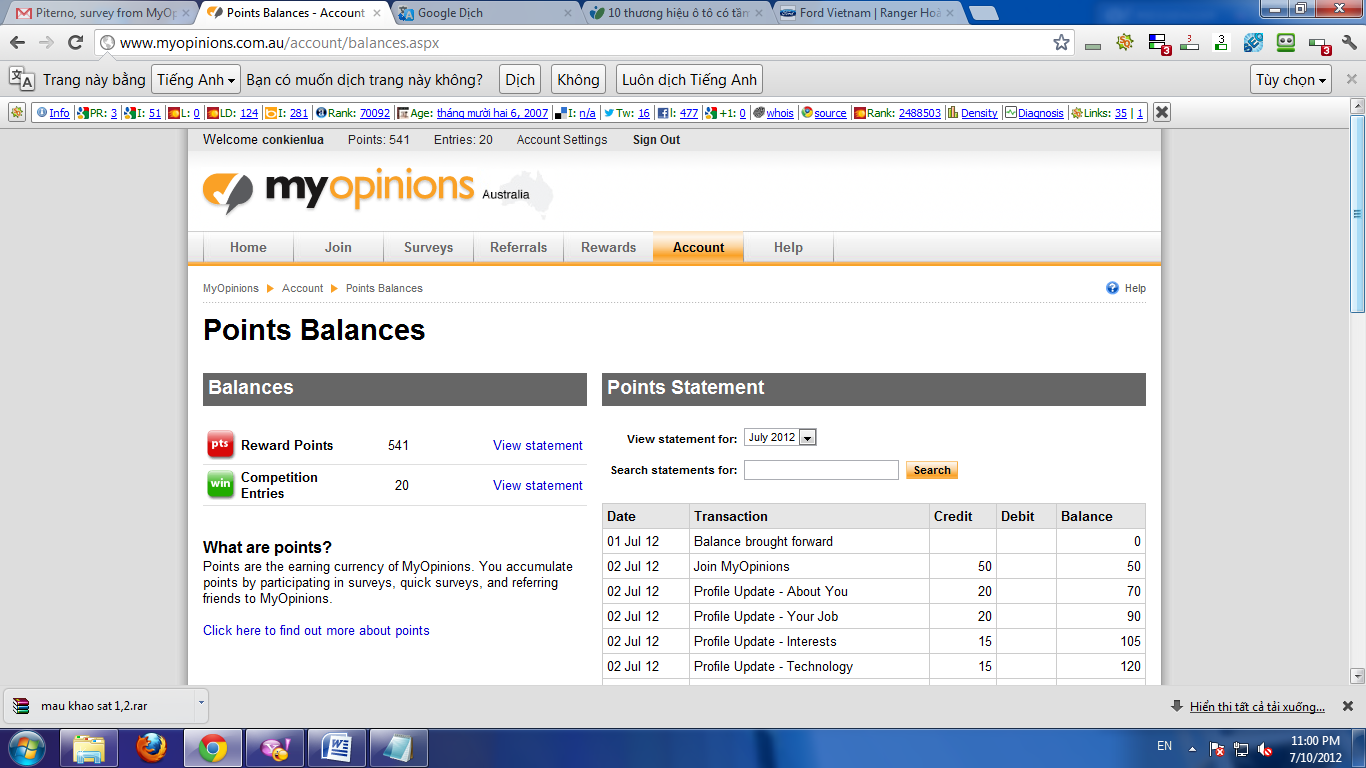Open the Tiếng Anh language dropdown
Image resolution: width=1366 pixels, height=768 pixels.
pos(197,80)
